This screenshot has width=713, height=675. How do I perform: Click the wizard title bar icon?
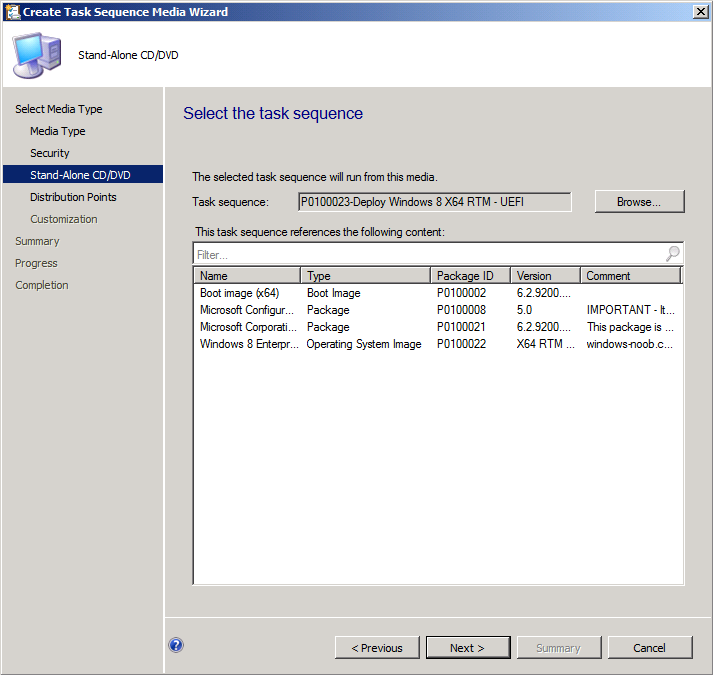pos(12,11)
